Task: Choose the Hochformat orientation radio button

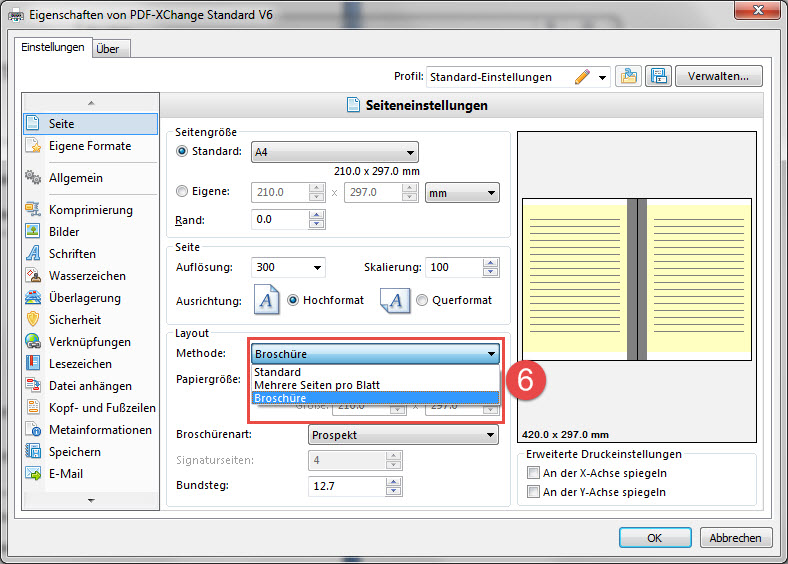Action: point(293,300)
